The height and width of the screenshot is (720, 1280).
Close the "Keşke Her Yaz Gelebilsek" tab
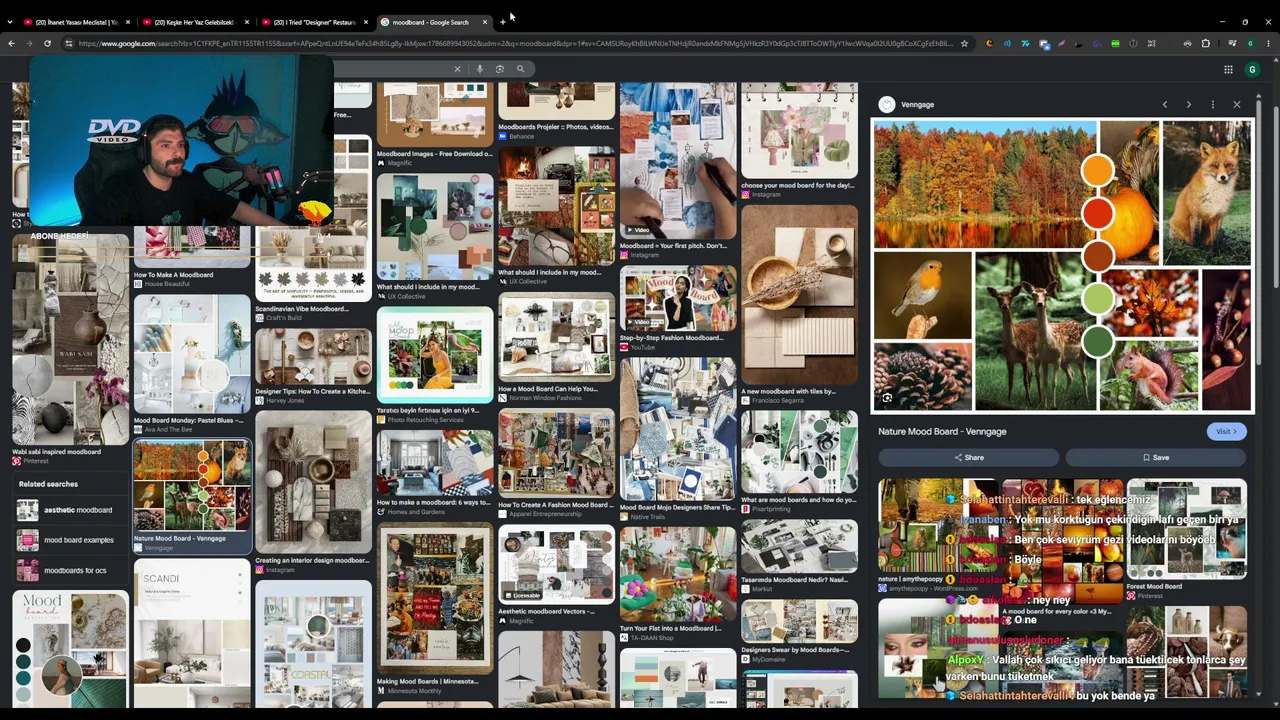(247, 22)
